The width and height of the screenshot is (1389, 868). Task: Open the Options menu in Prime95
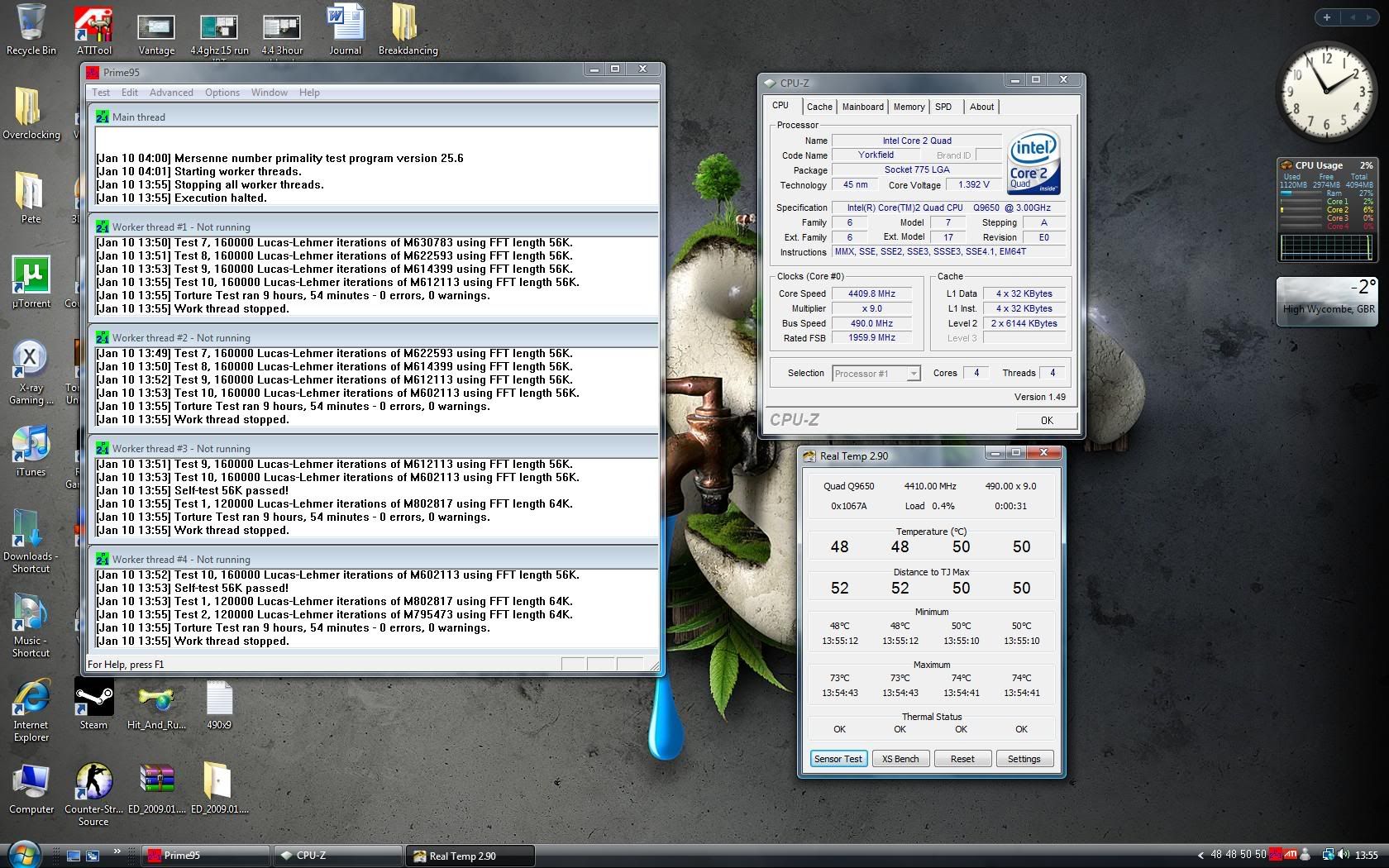tap(222, 93)
